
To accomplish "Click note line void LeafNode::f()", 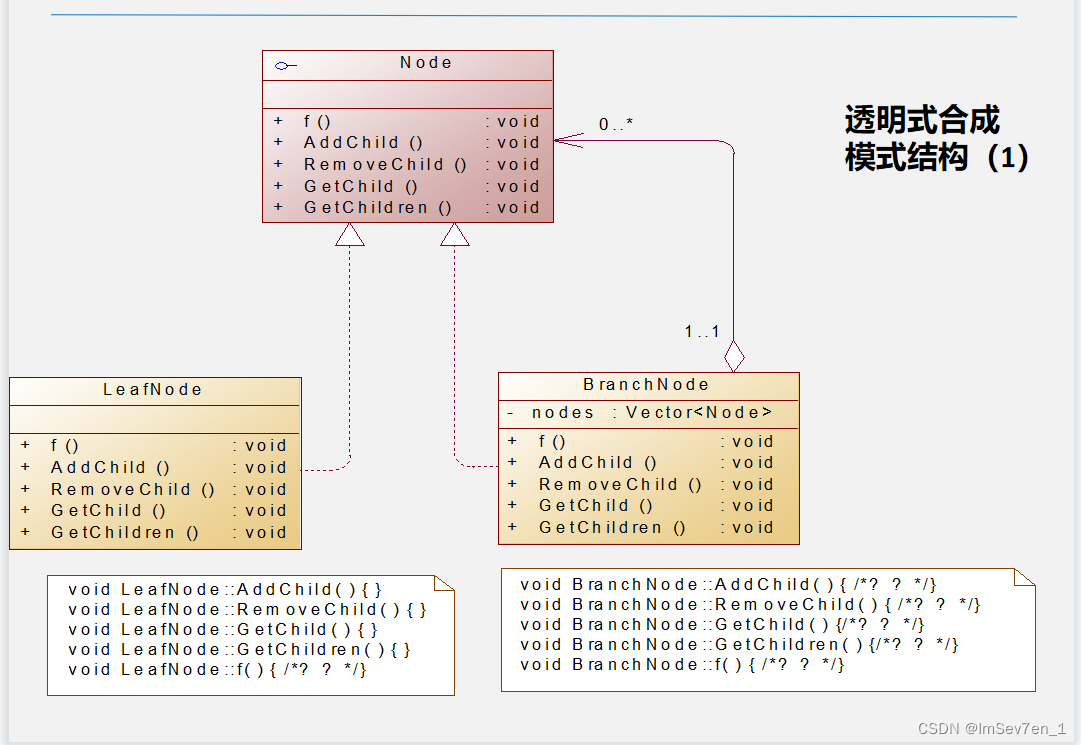I will tap(217, 670).
